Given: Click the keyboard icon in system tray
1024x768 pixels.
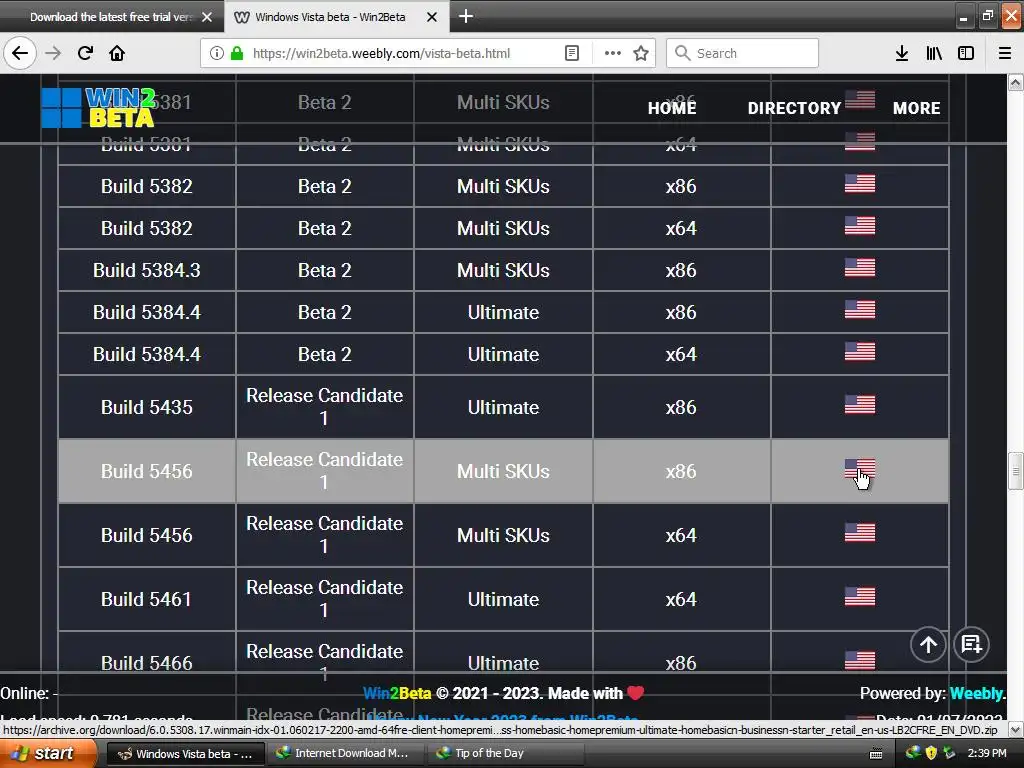Looking at the screenshot, I should point(876,754).
